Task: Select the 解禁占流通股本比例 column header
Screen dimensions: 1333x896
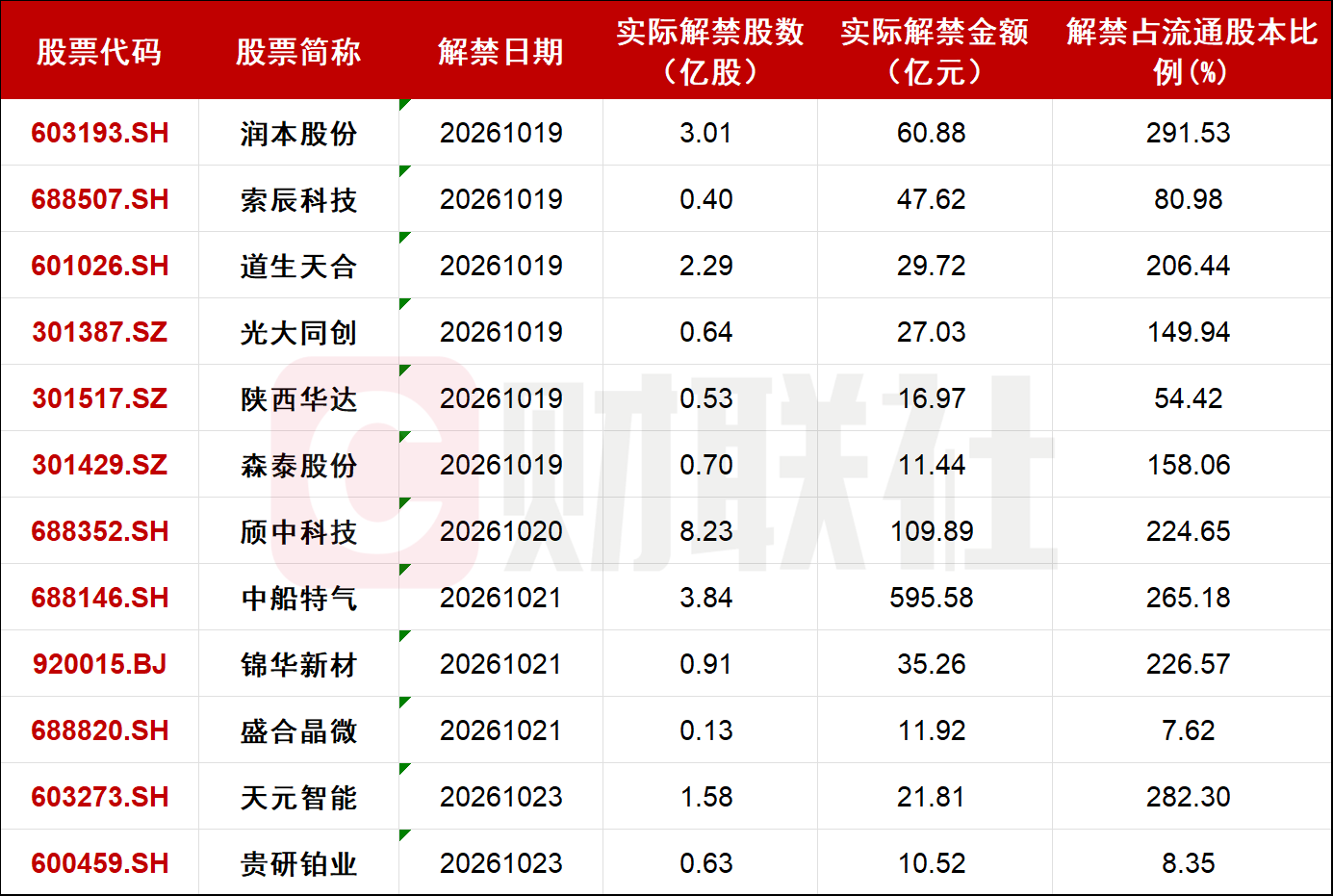Action: coord(1192,51)
